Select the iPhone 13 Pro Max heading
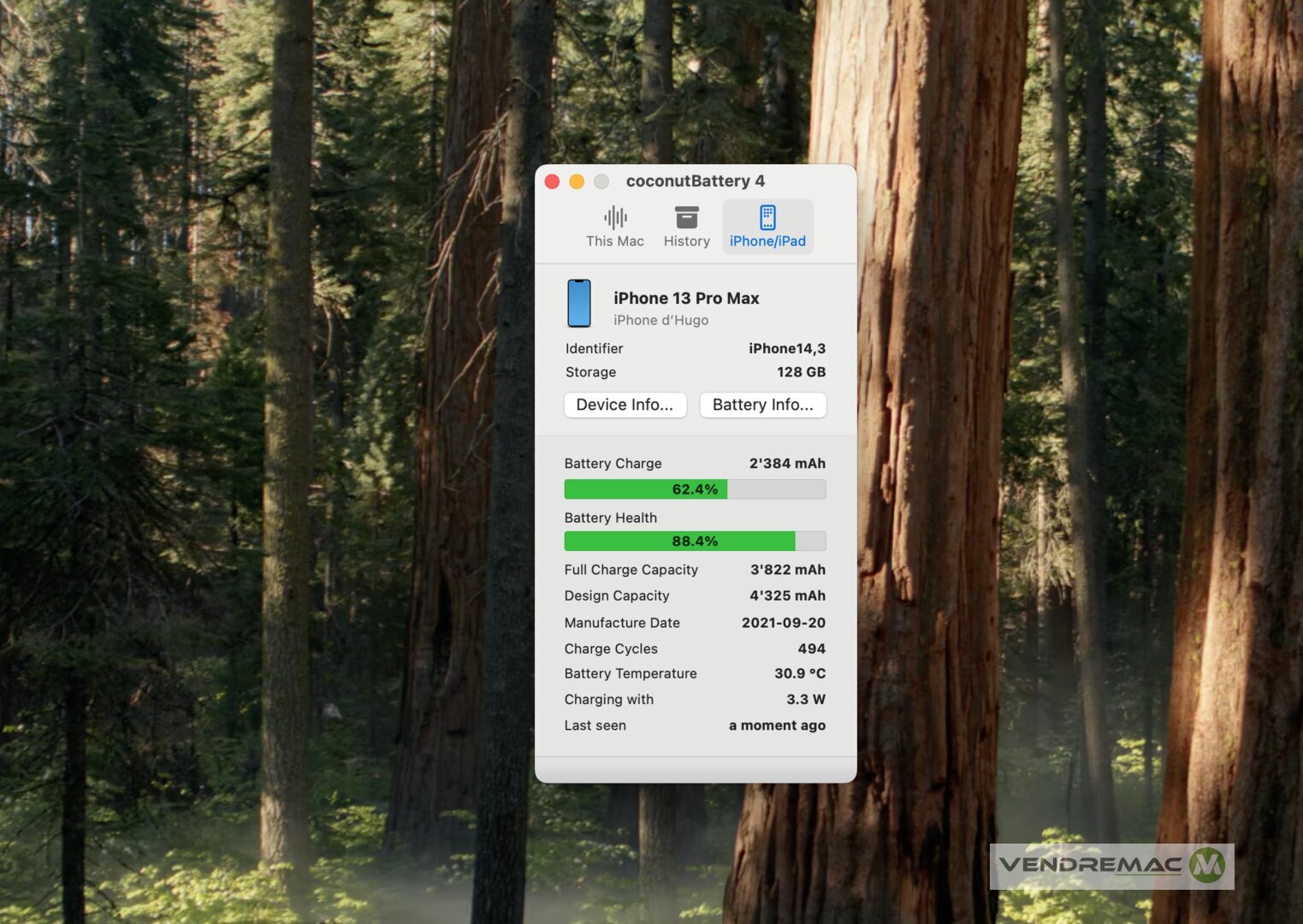This screenshot has height=924, width=1303. click(686, 299)
